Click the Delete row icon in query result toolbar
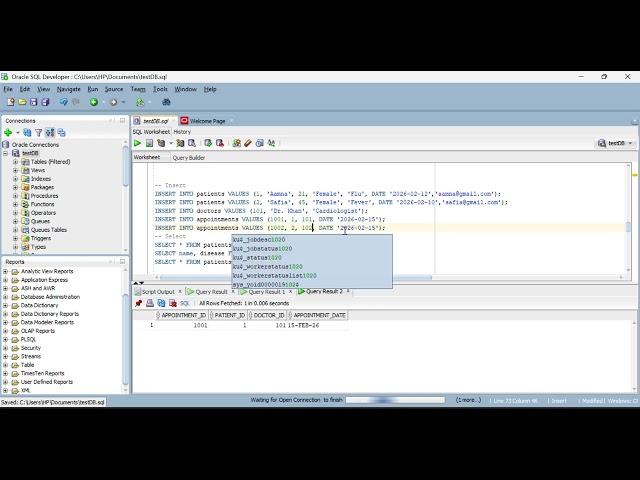 pyautogui.click(x=173, y=303)
